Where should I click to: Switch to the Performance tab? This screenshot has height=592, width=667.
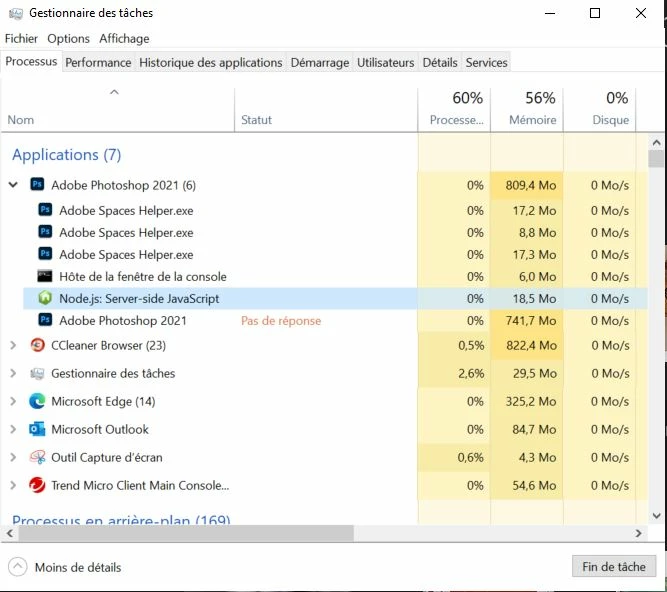98,63
